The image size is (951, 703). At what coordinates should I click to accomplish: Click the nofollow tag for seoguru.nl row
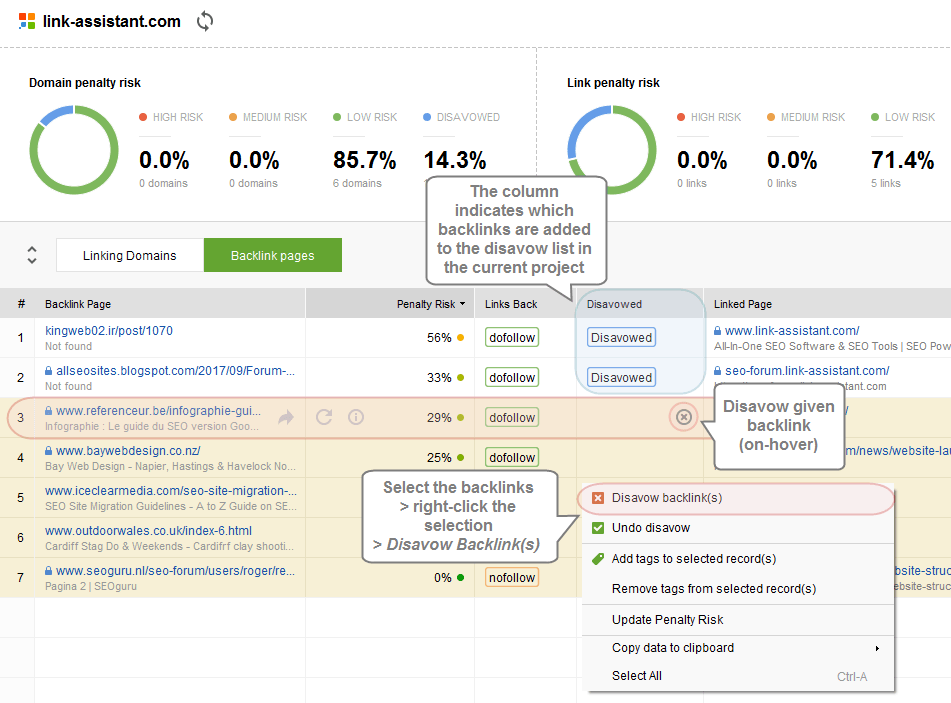(512, 577)
